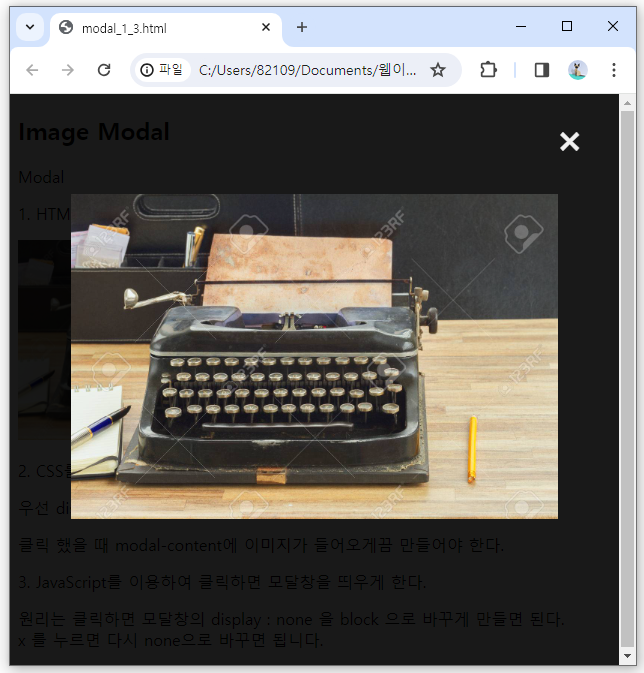Open the tab search dropdown arrow
This screenshot has width=644, height=673.
click(x=30, y=27)
